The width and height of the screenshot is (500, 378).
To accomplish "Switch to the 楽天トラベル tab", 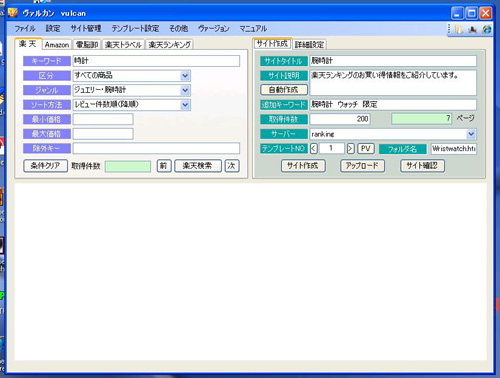I will tap(123, 45).
